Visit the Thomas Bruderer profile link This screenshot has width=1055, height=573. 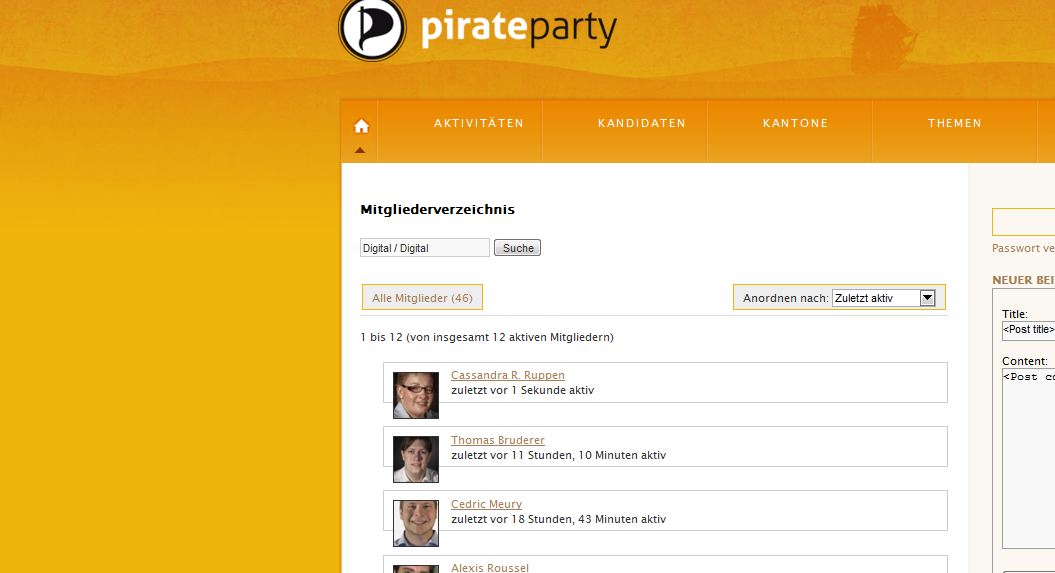(x=498, y=440)
